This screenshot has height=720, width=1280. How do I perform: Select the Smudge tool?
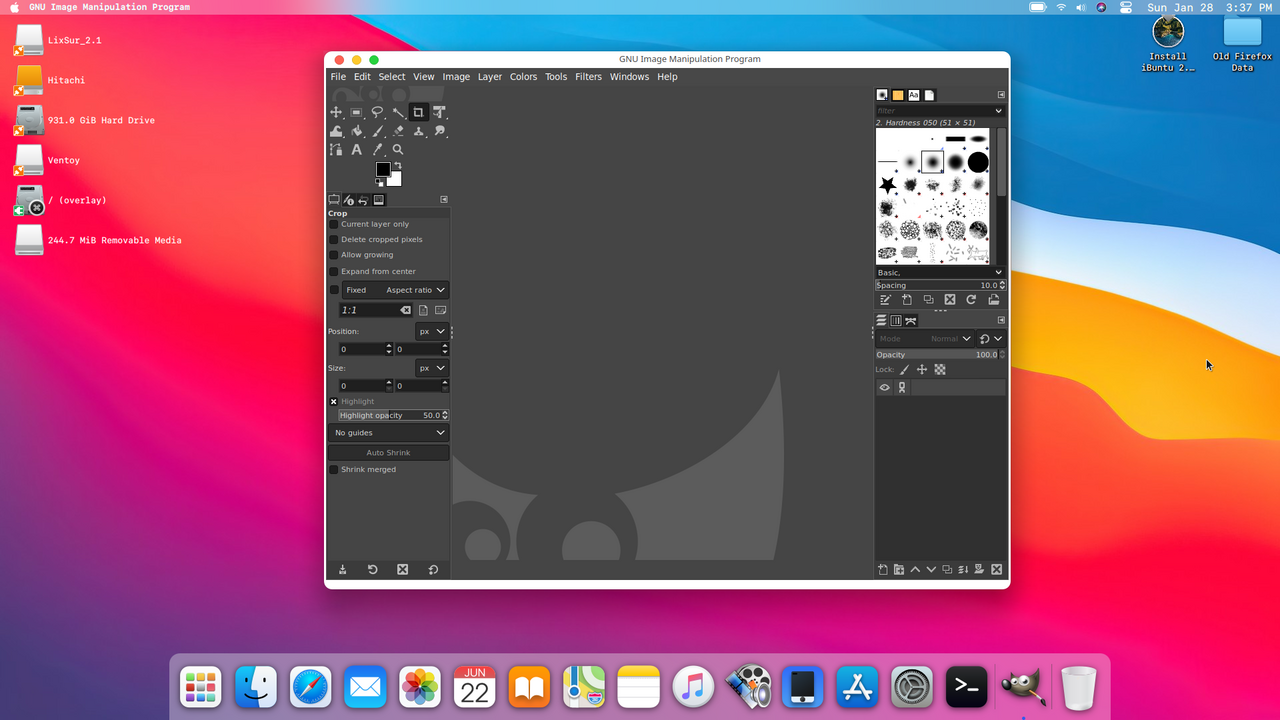[x=439, y=131]
